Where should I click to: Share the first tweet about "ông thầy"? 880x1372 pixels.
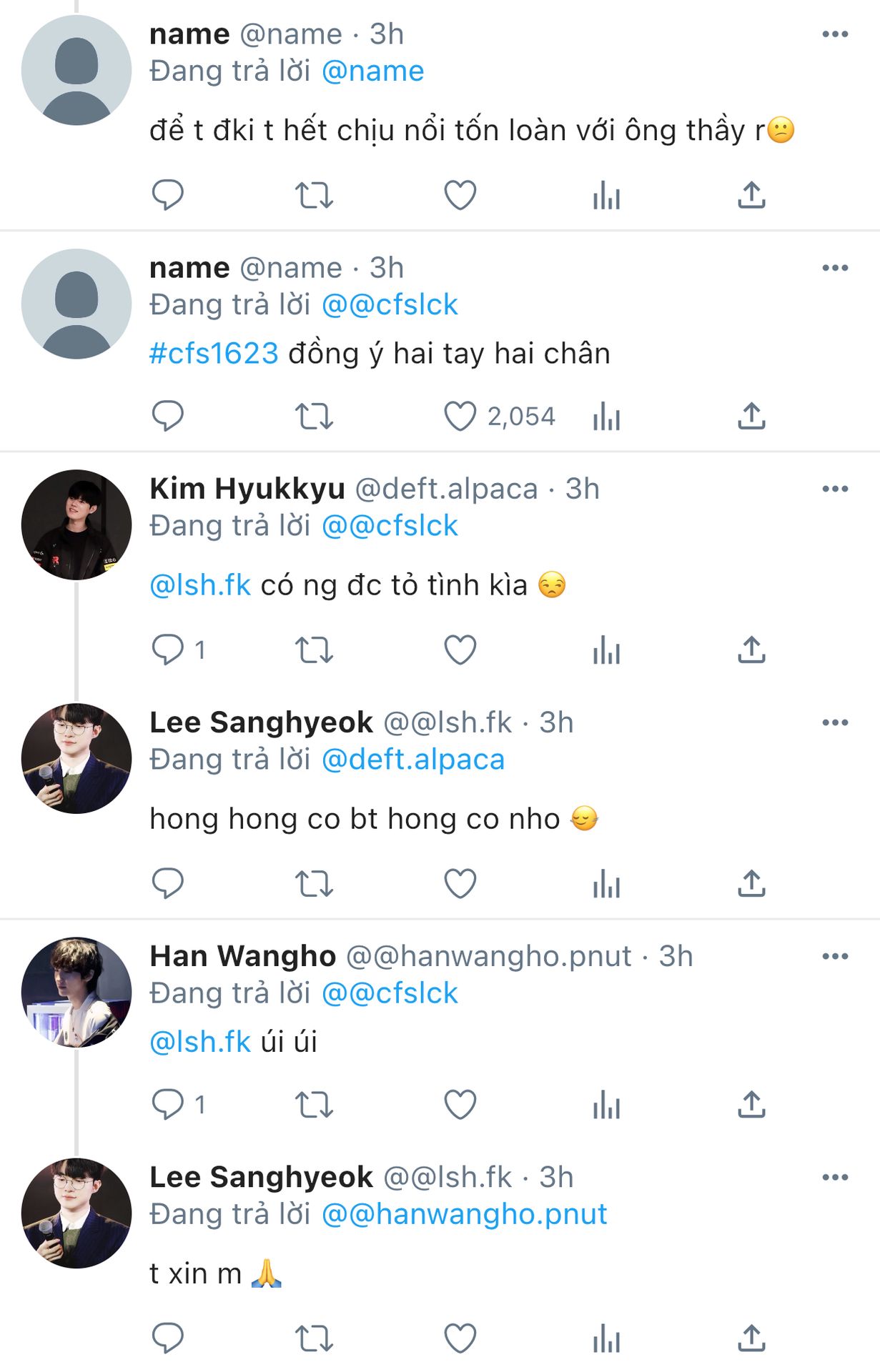point(751,195)
